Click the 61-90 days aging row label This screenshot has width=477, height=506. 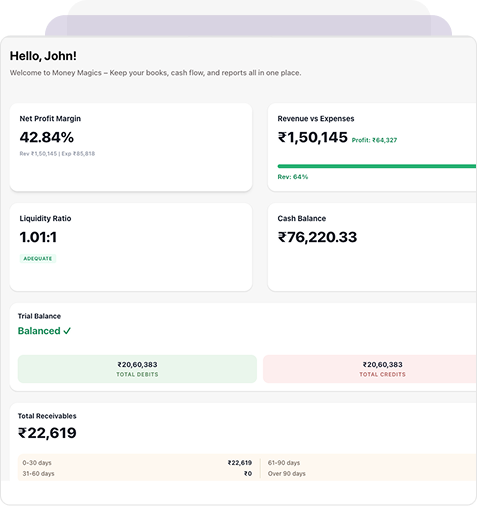284,463
